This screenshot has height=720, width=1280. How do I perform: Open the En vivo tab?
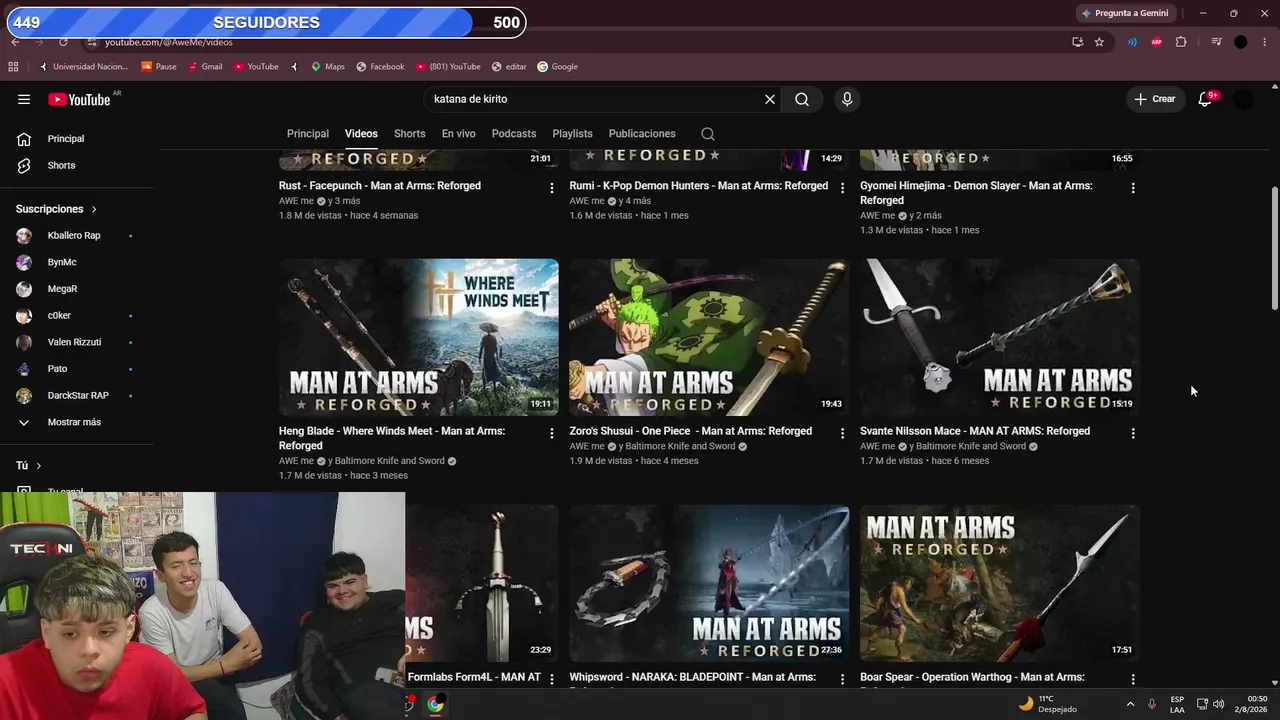[459, 134]
